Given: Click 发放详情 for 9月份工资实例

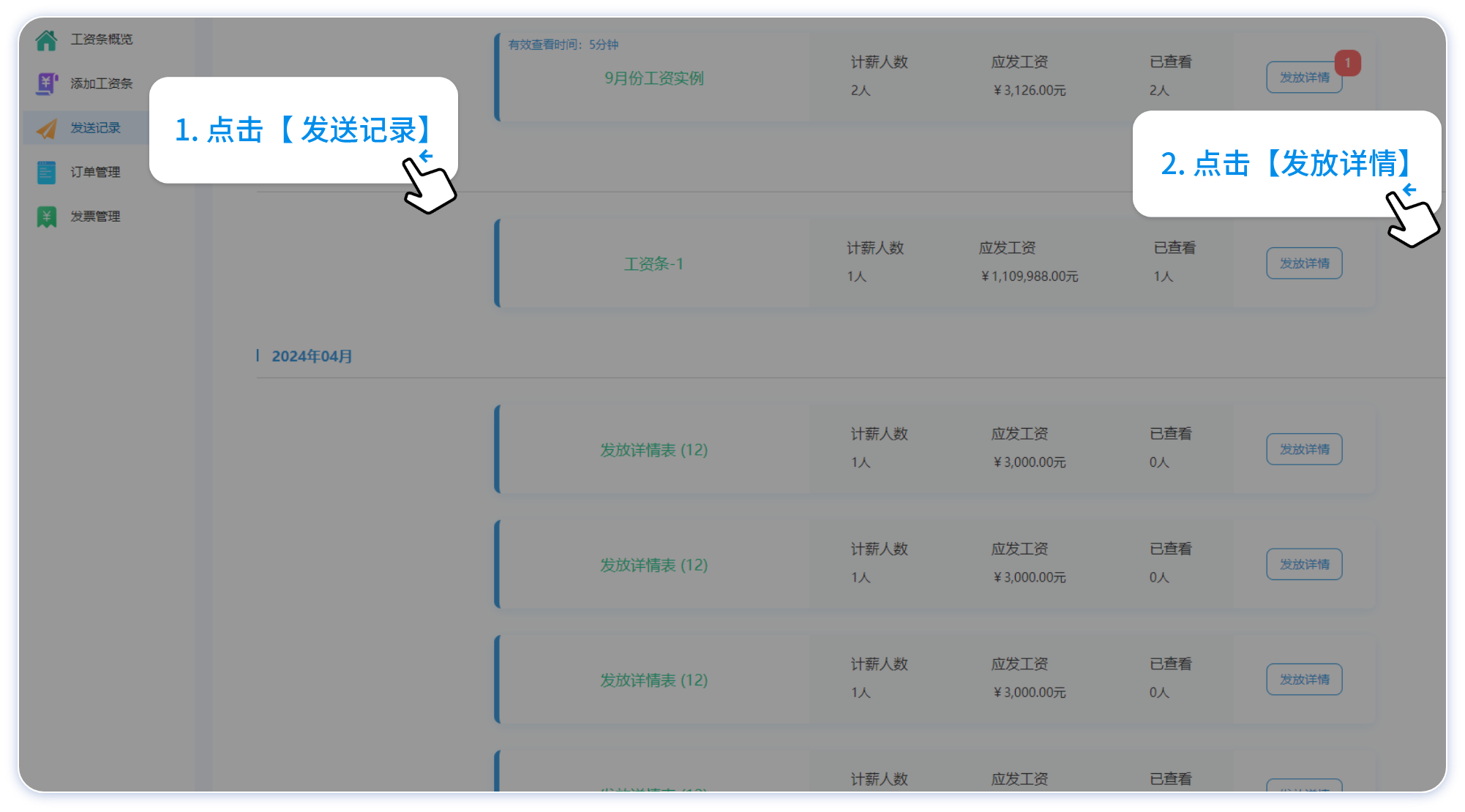Looking at the screenshot, I should pos(1304,78).
